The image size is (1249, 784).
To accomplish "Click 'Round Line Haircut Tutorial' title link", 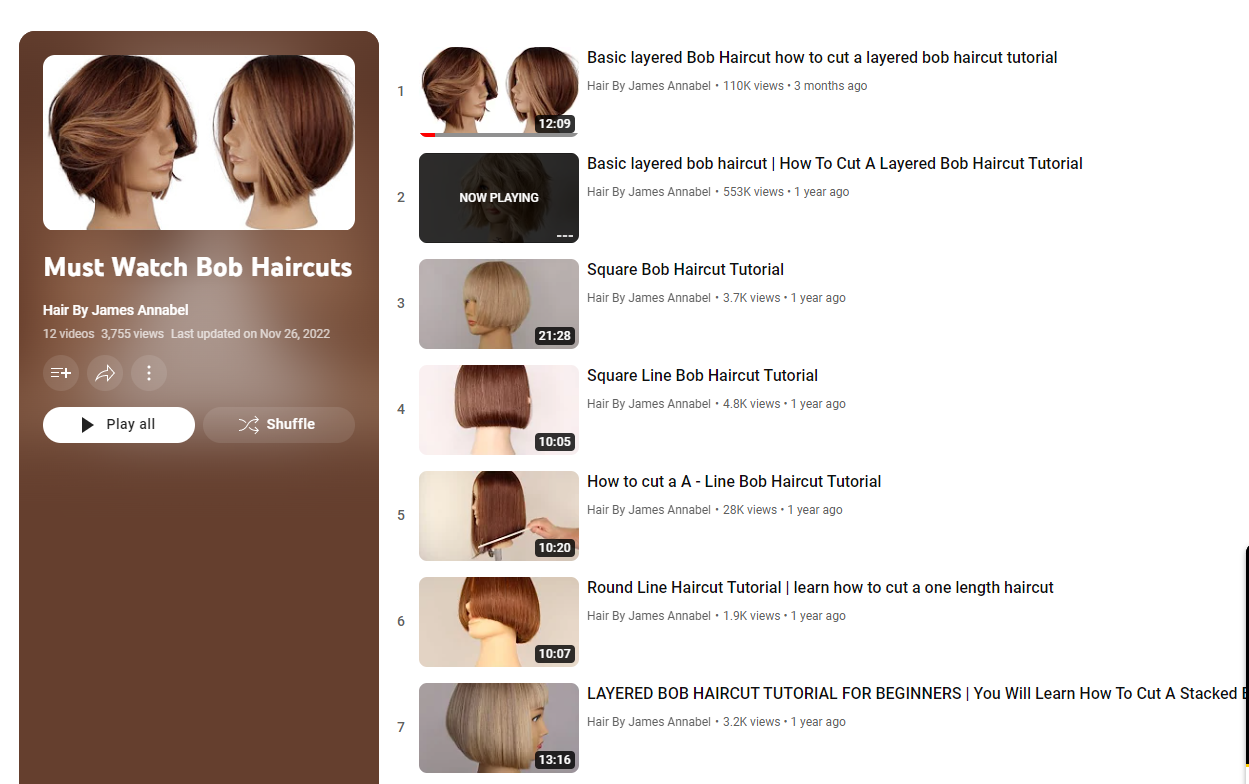I will (819, 588).
